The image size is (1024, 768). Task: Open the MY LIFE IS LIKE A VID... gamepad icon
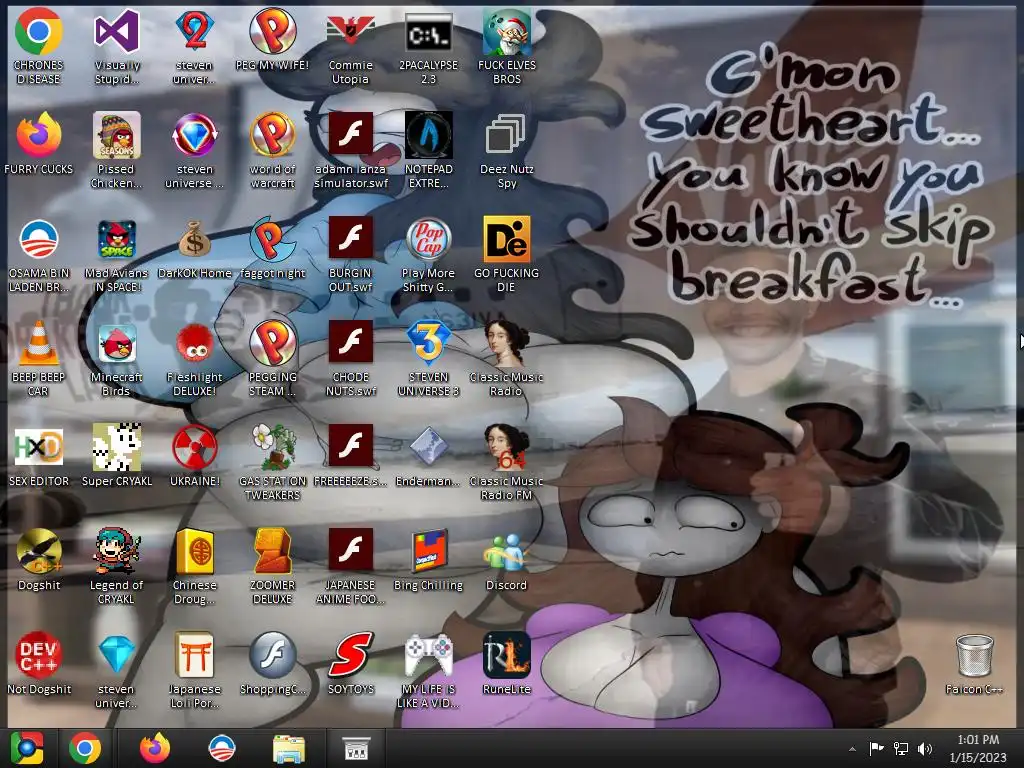(x=428, y=654)
